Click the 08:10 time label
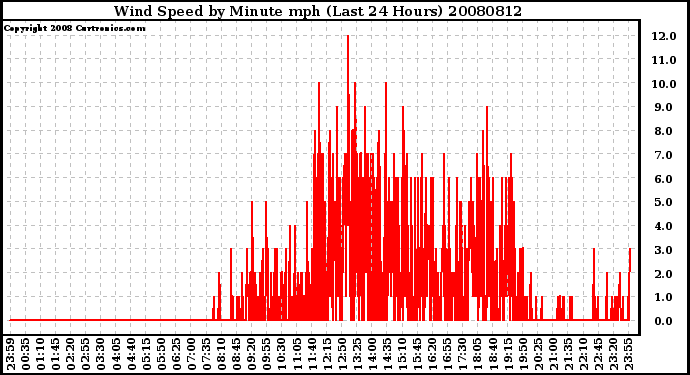The image size is (690, 375). [x=221, y=355]
